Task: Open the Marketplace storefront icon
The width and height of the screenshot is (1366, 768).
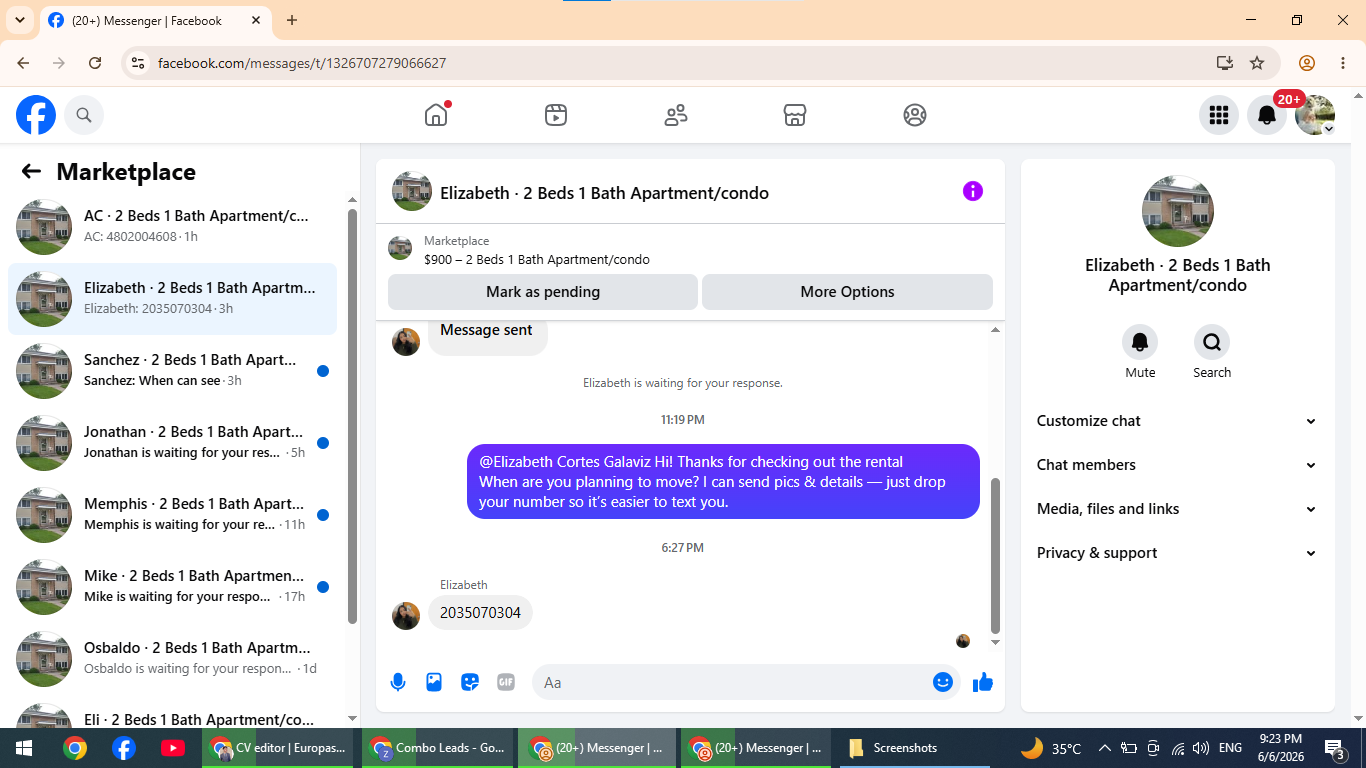Action: 795,115
